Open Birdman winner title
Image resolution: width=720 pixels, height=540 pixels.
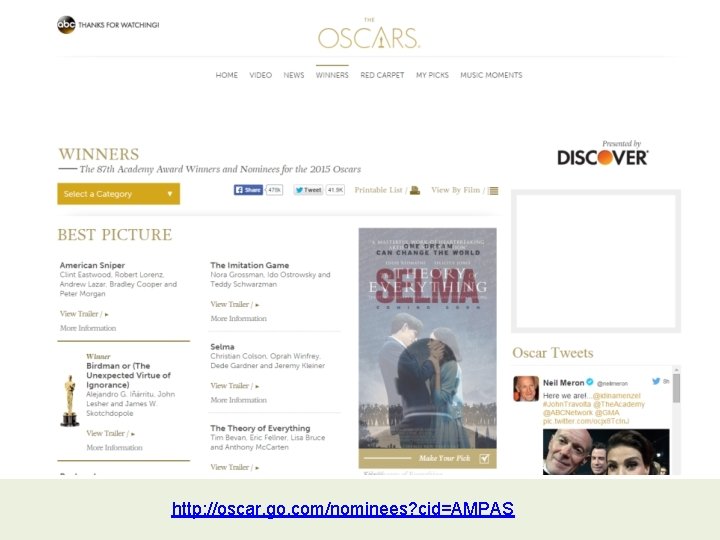pyautogui.click(x=128, y=375)
